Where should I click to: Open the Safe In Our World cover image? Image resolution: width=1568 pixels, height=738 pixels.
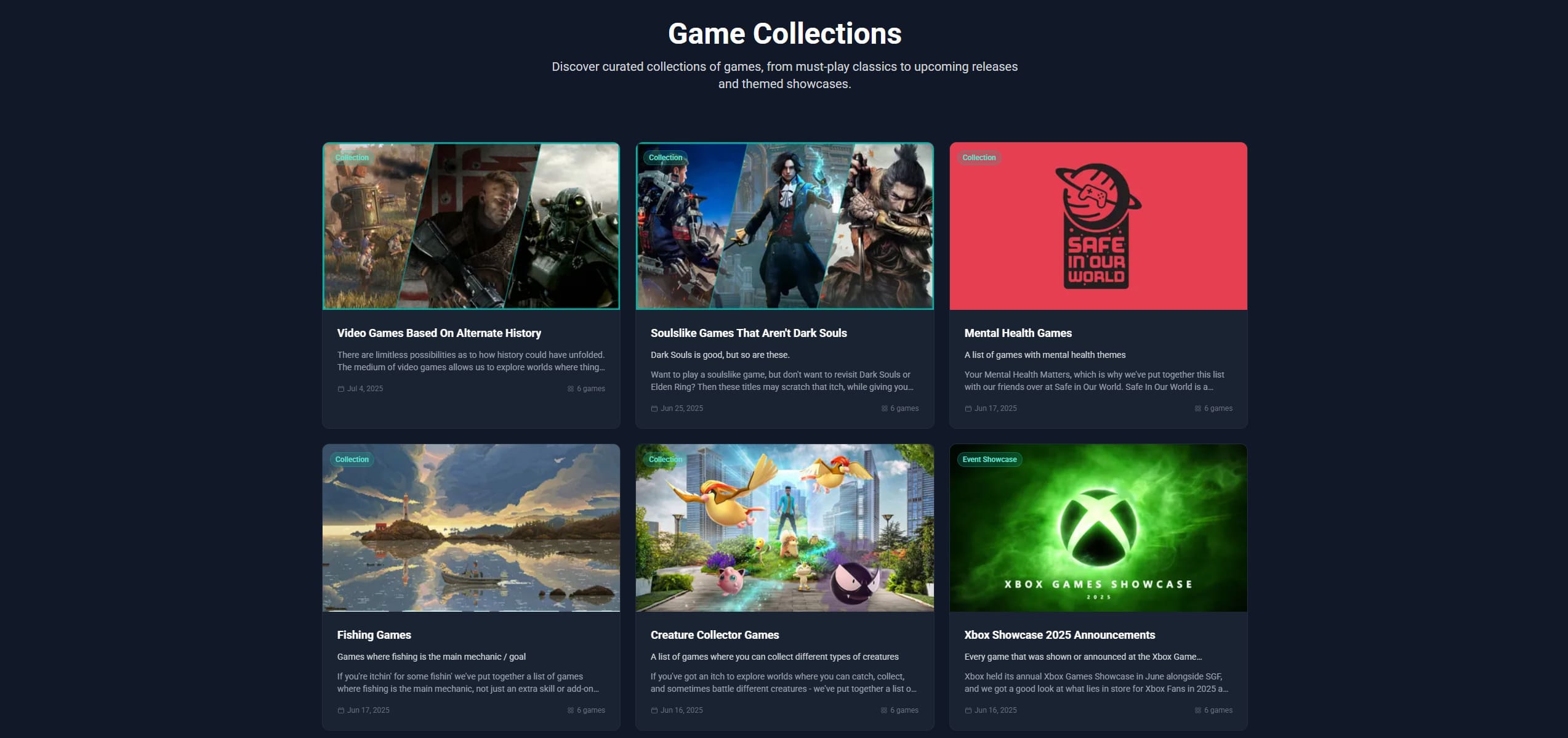(1098, 226)
